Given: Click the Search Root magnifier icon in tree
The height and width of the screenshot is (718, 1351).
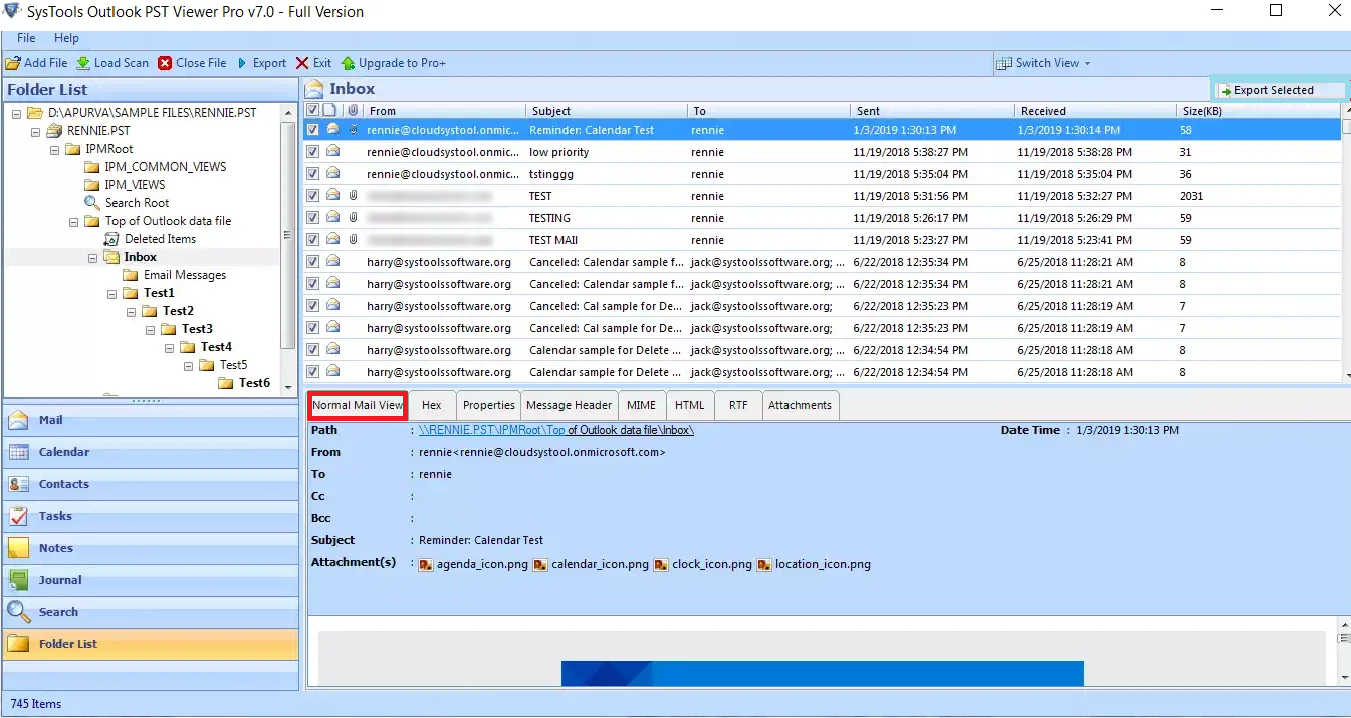Looking at the screenshot, I should point(92,203).
